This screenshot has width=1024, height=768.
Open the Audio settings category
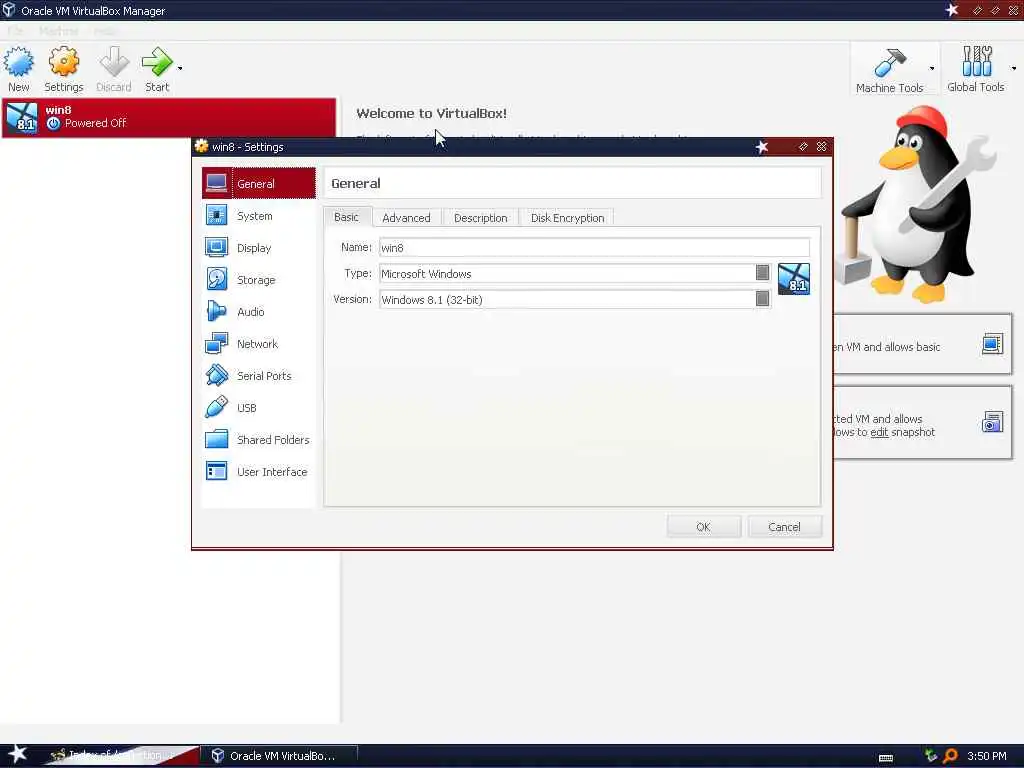pos(259,312)
